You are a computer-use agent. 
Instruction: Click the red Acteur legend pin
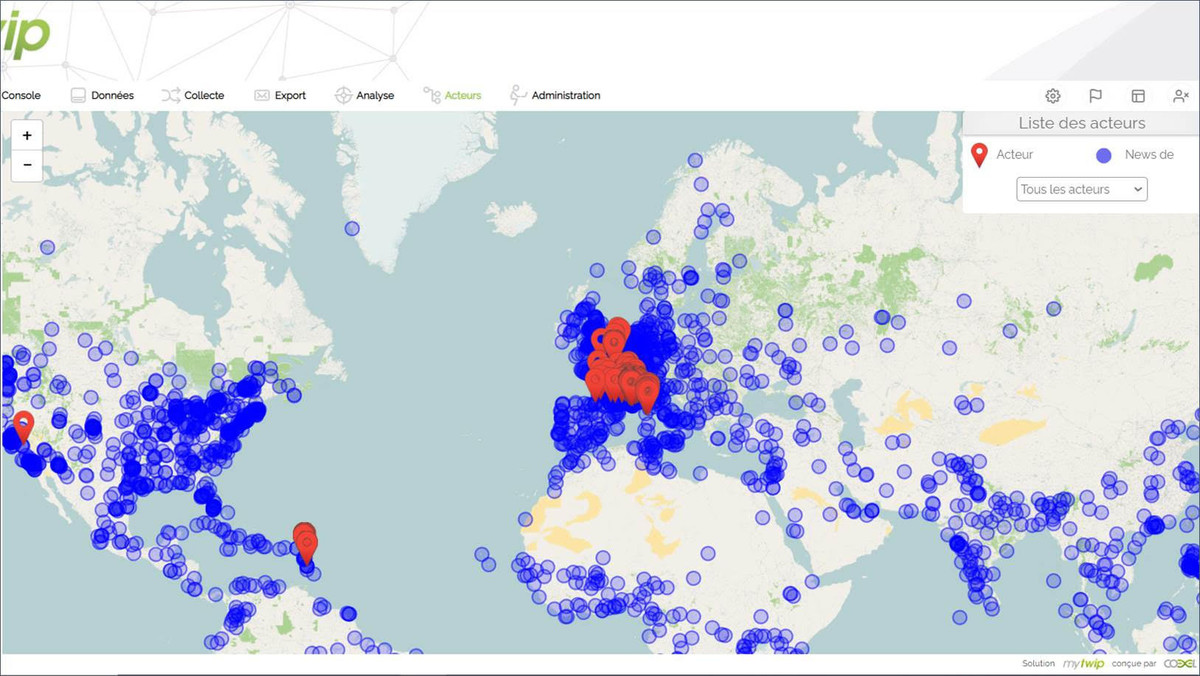pos(980,155)
